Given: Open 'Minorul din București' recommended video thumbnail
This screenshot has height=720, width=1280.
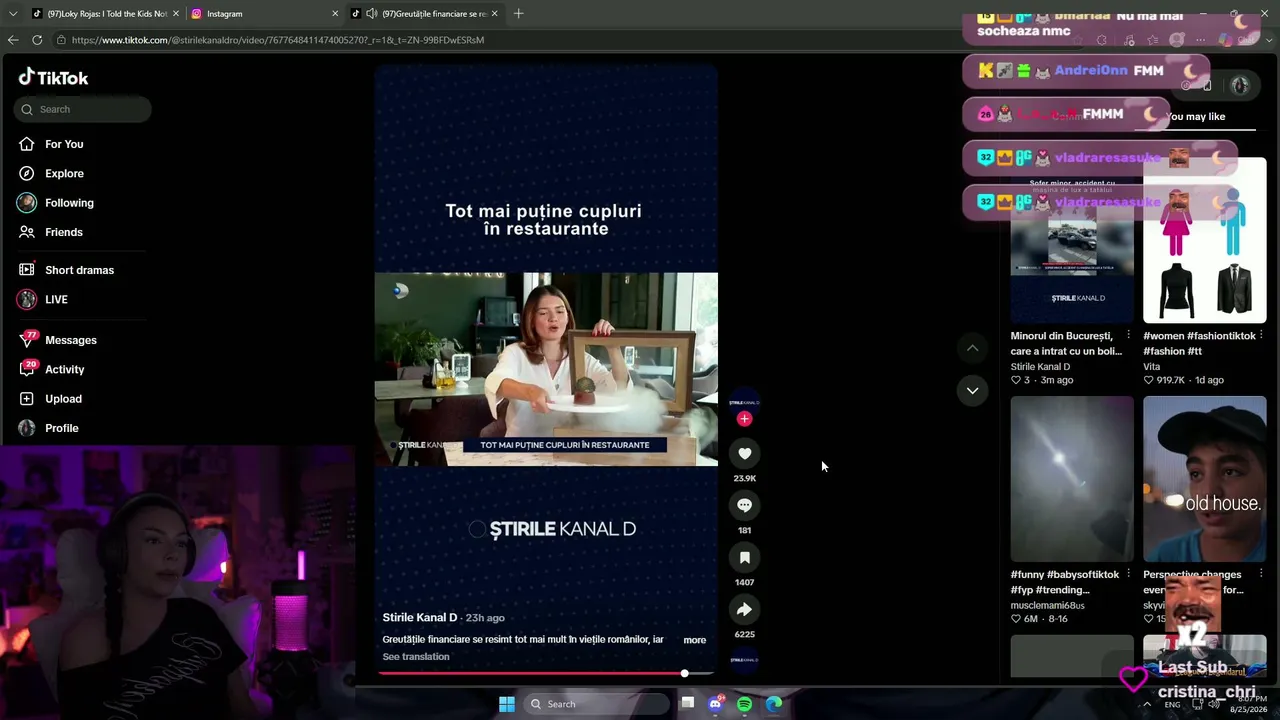Looking at the screenshot, I should pos(1072,240).
